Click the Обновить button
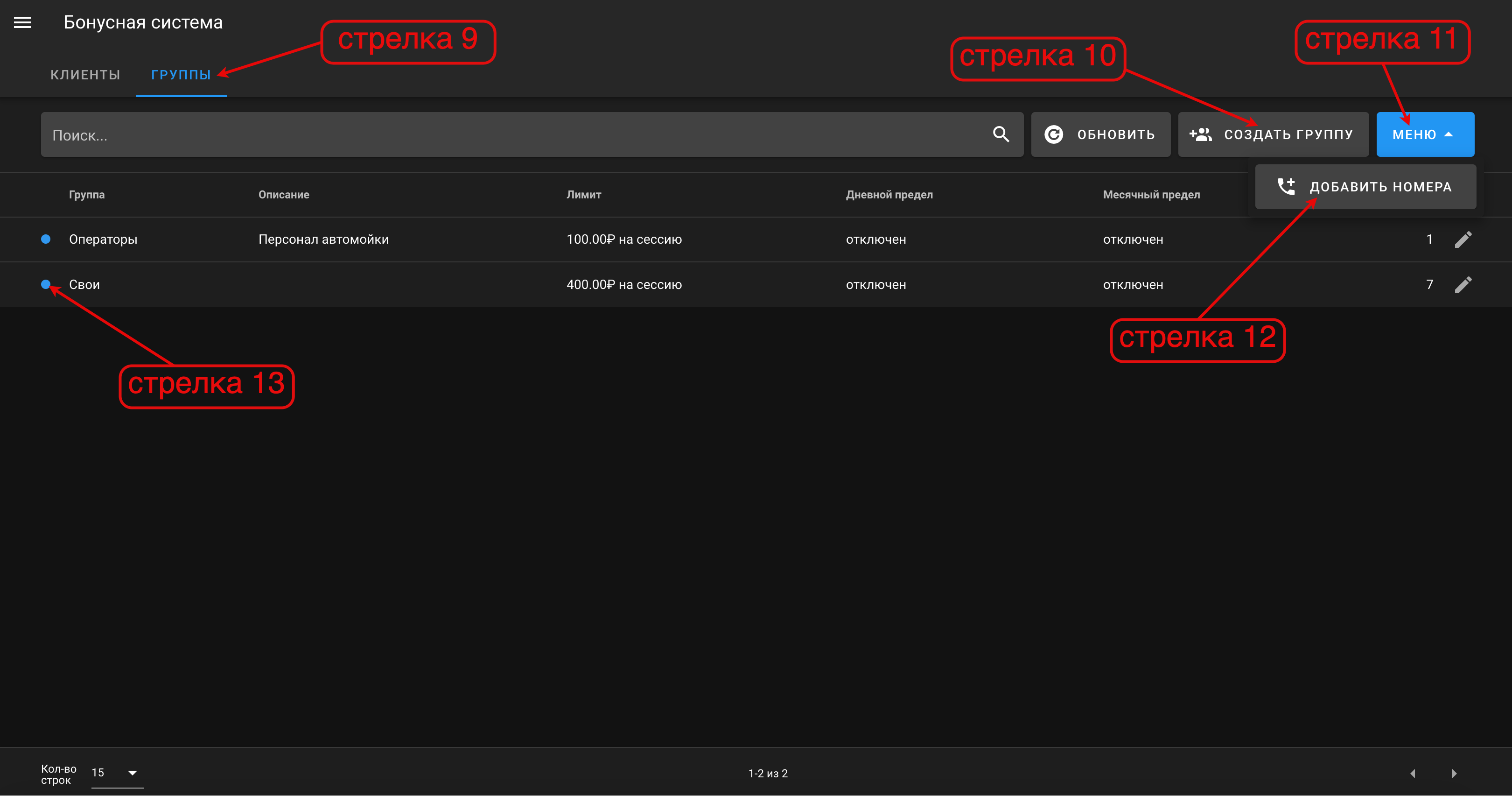This screenshot has height=796, width=1512. click(1100, 134)
